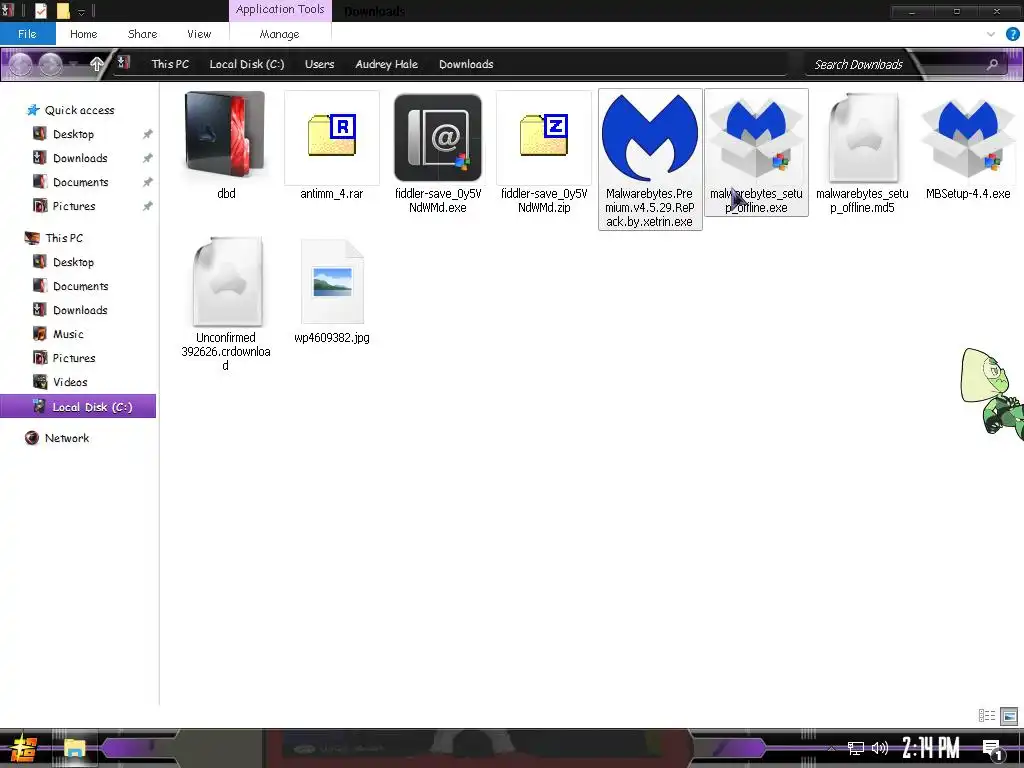Open Pictures under This PC

pos(74,358)
